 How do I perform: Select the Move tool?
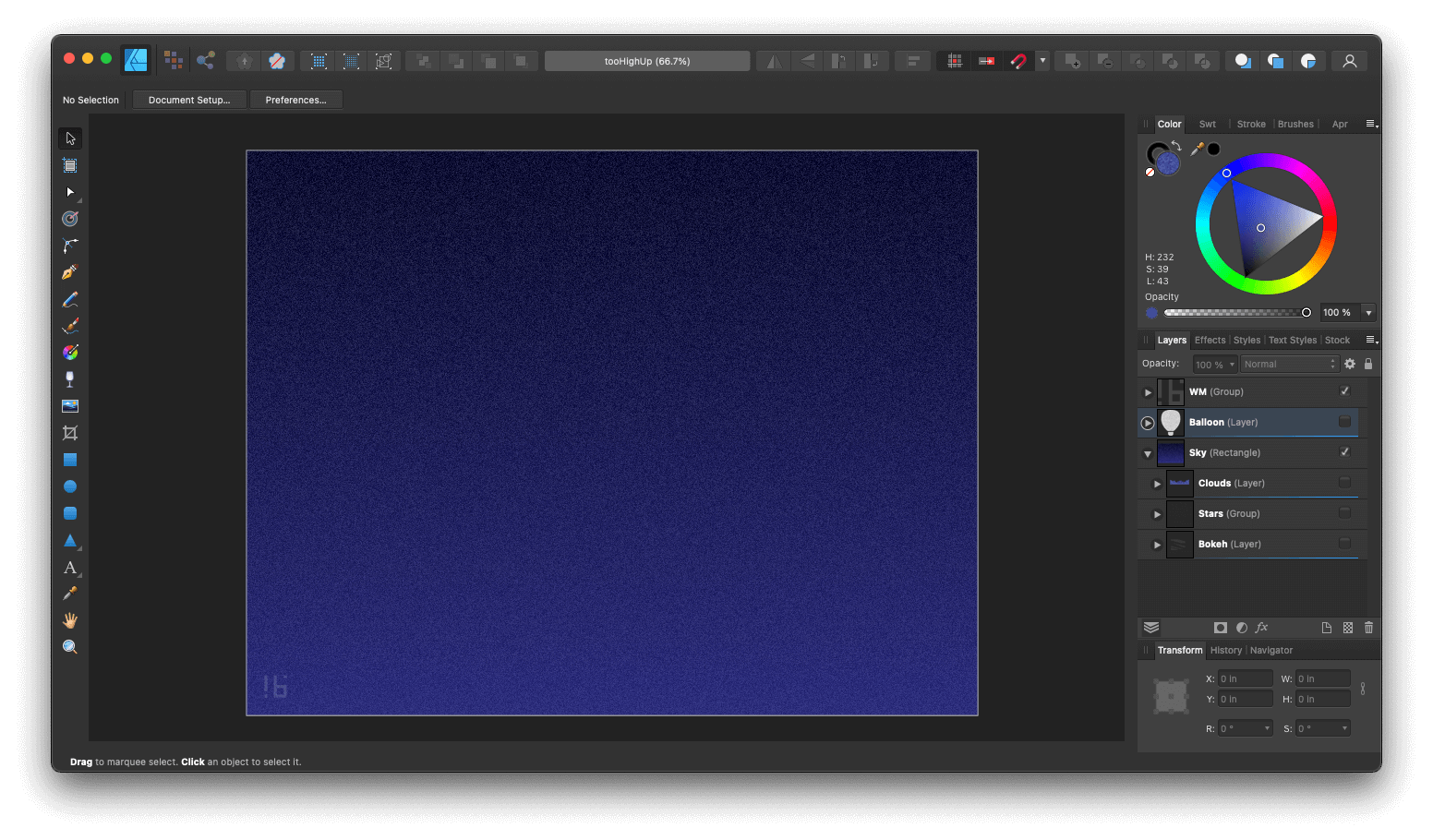pos(69,138)
